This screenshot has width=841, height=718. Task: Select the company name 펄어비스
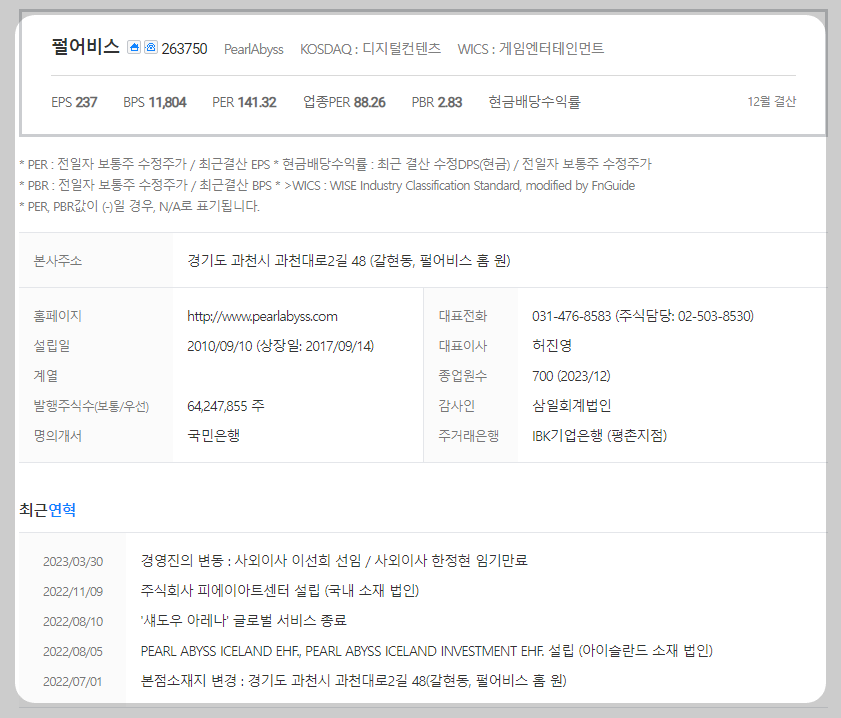click(85, 47)
